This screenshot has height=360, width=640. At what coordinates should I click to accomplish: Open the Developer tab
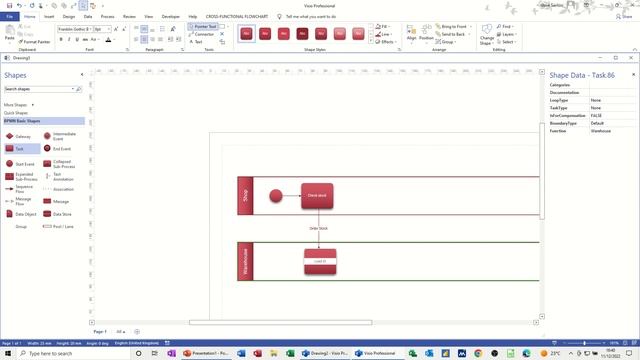click(x=171, y=17)
